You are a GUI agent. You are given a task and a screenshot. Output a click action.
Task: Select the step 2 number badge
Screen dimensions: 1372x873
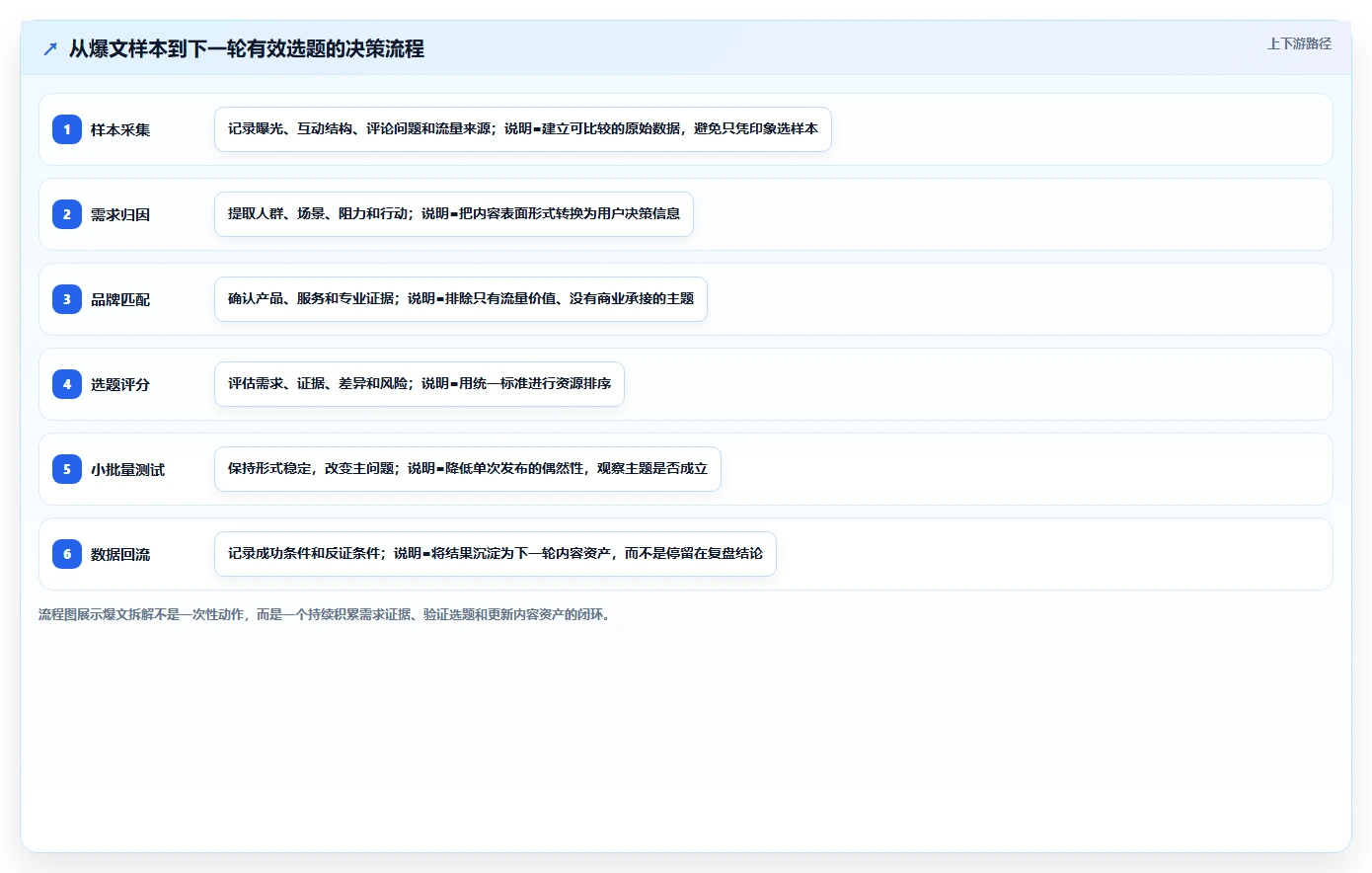pos(67,214)
